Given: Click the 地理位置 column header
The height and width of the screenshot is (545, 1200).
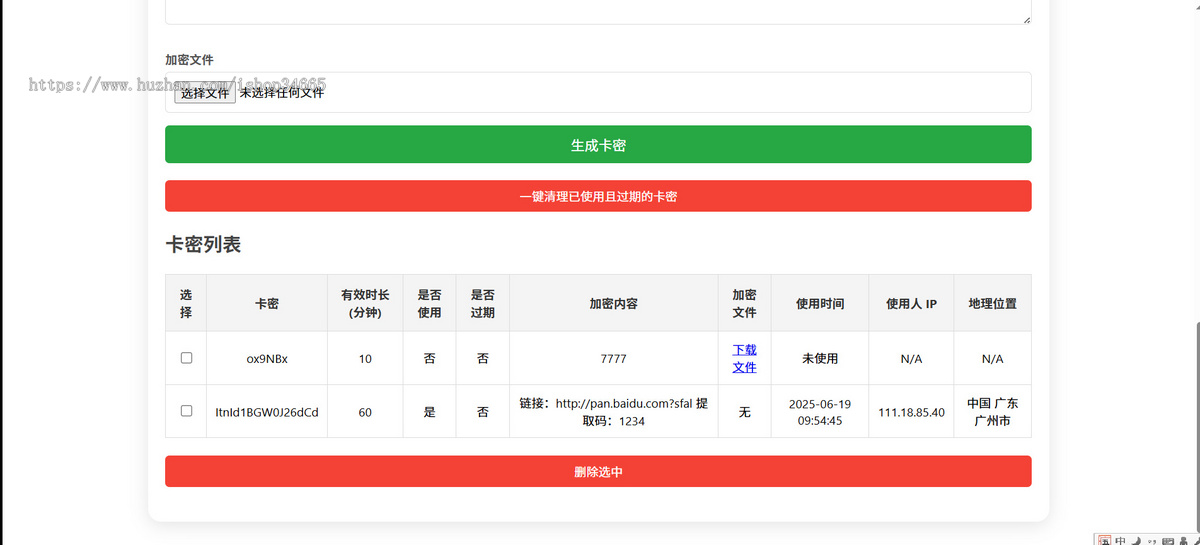Looking at the screenshot, I should (x=992, y=303).
